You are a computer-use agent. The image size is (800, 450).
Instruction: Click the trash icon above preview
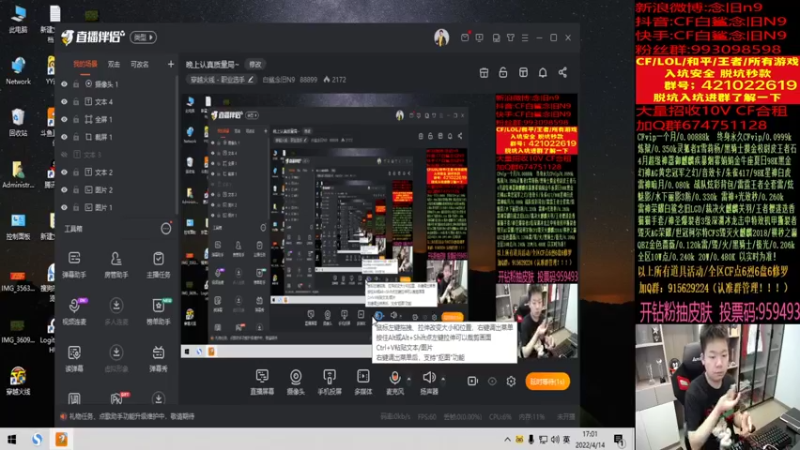[484, 73]
